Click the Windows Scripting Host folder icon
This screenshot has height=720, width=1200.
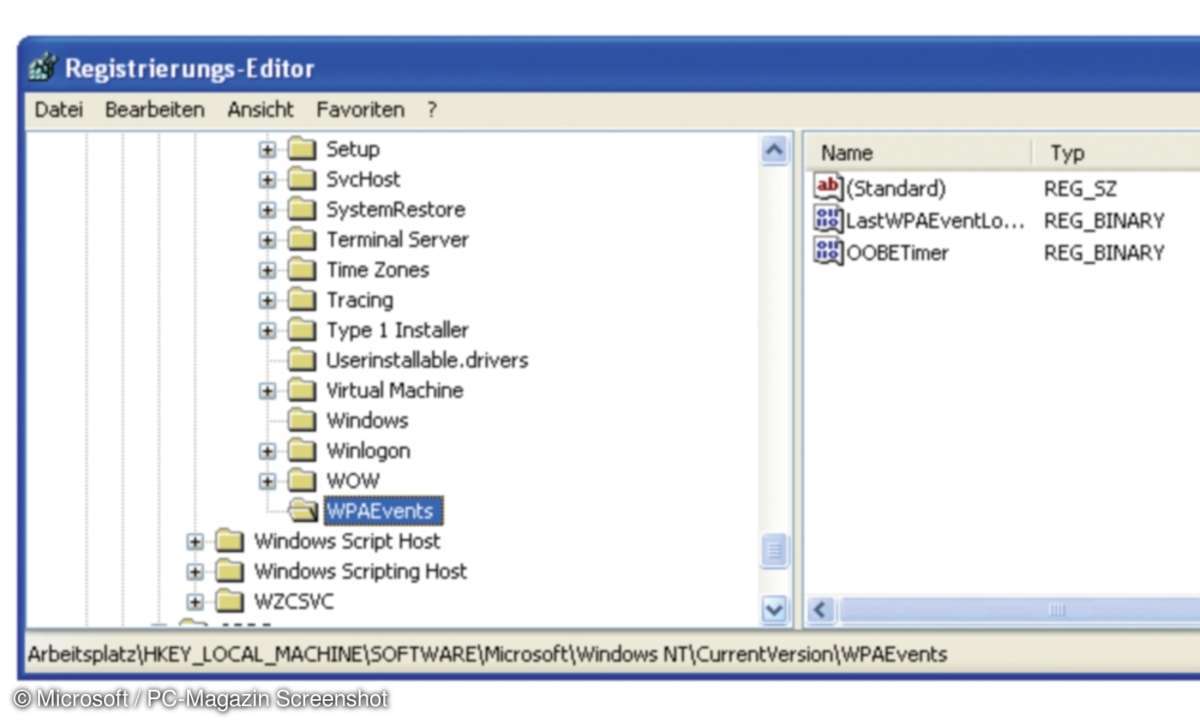230,571
